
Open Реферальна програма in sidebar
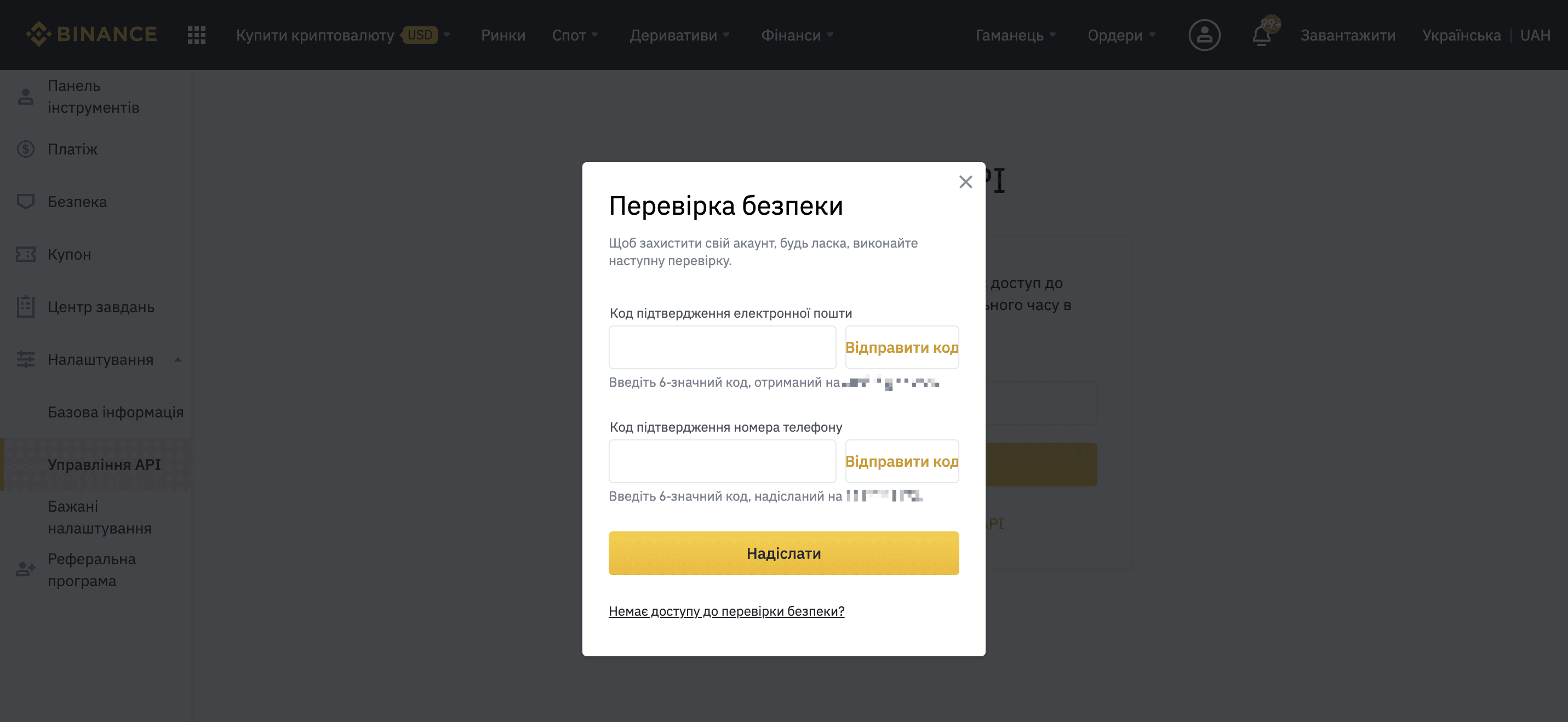coord(91,570)
